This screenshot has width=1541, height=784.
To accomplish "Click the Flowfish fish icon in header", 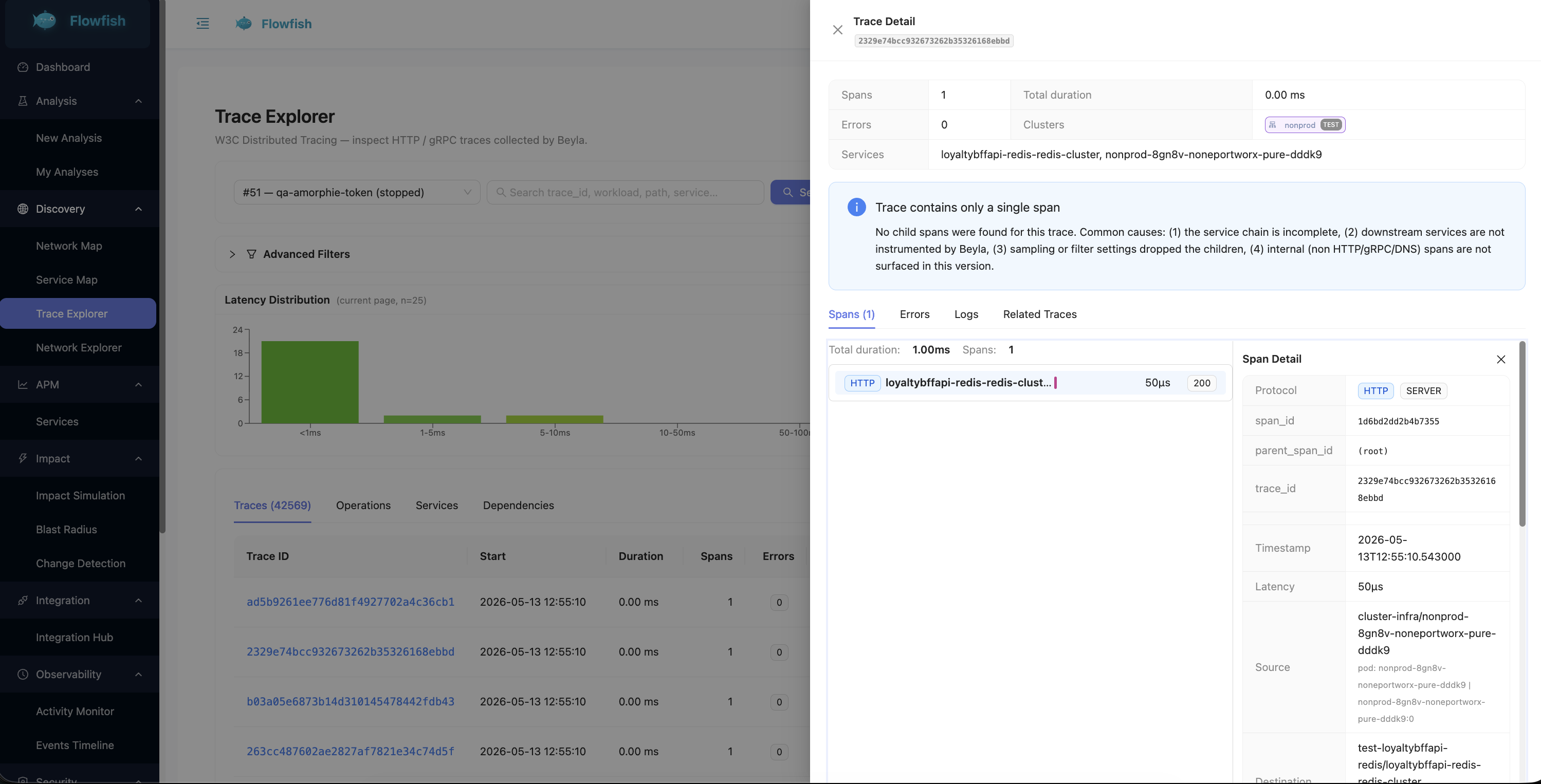I will [244, 24].
